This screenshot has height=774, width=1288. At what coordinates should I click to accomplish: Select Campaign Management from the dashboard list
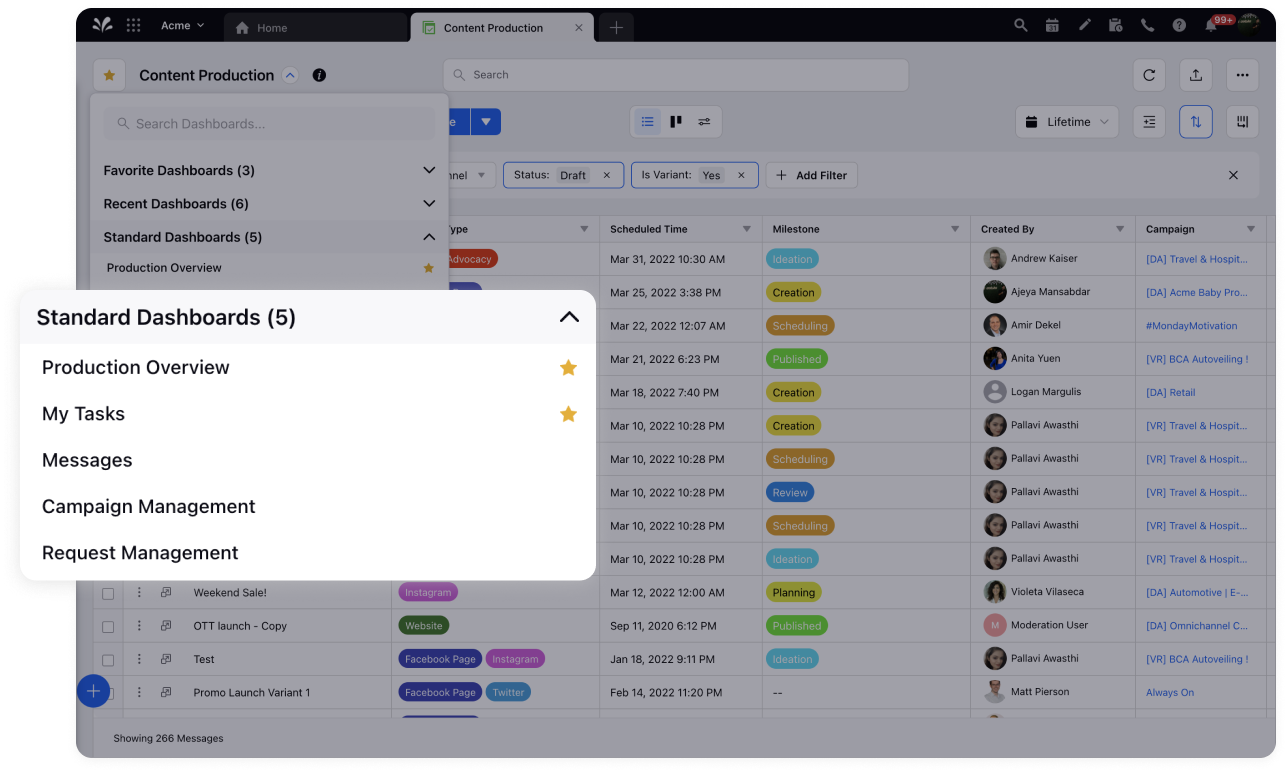point(148,507)
